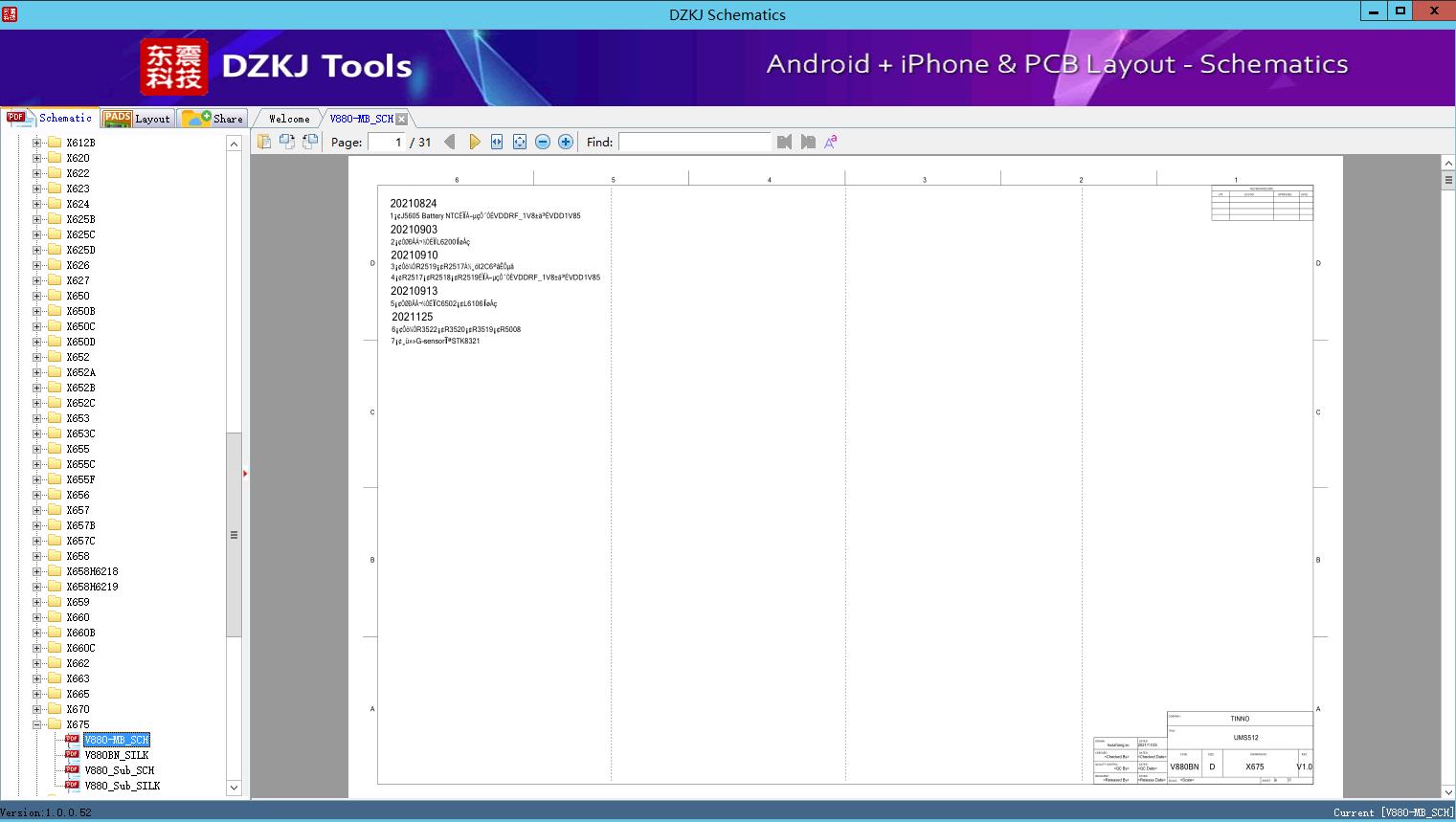Maximize the DZKJ Schematics window
Image resolution: width=1456 pixels, height=822 pixels.
pos(1400,11)
